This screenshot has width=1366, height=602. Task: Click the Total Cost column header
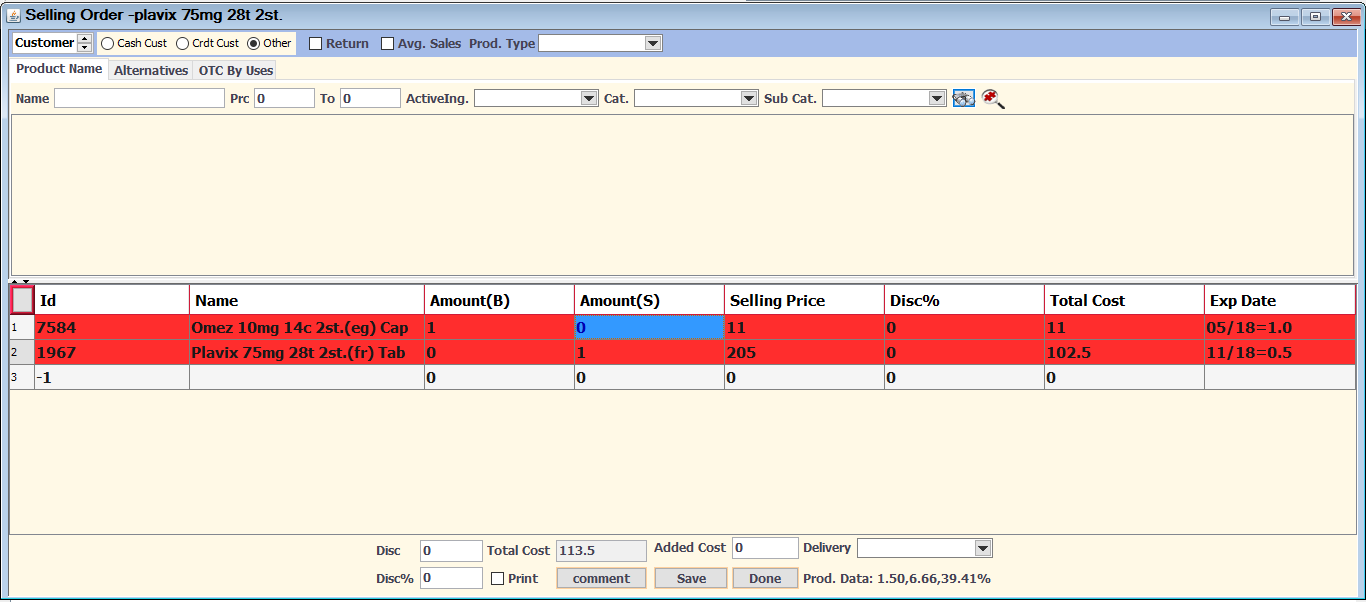[1125, 300]
